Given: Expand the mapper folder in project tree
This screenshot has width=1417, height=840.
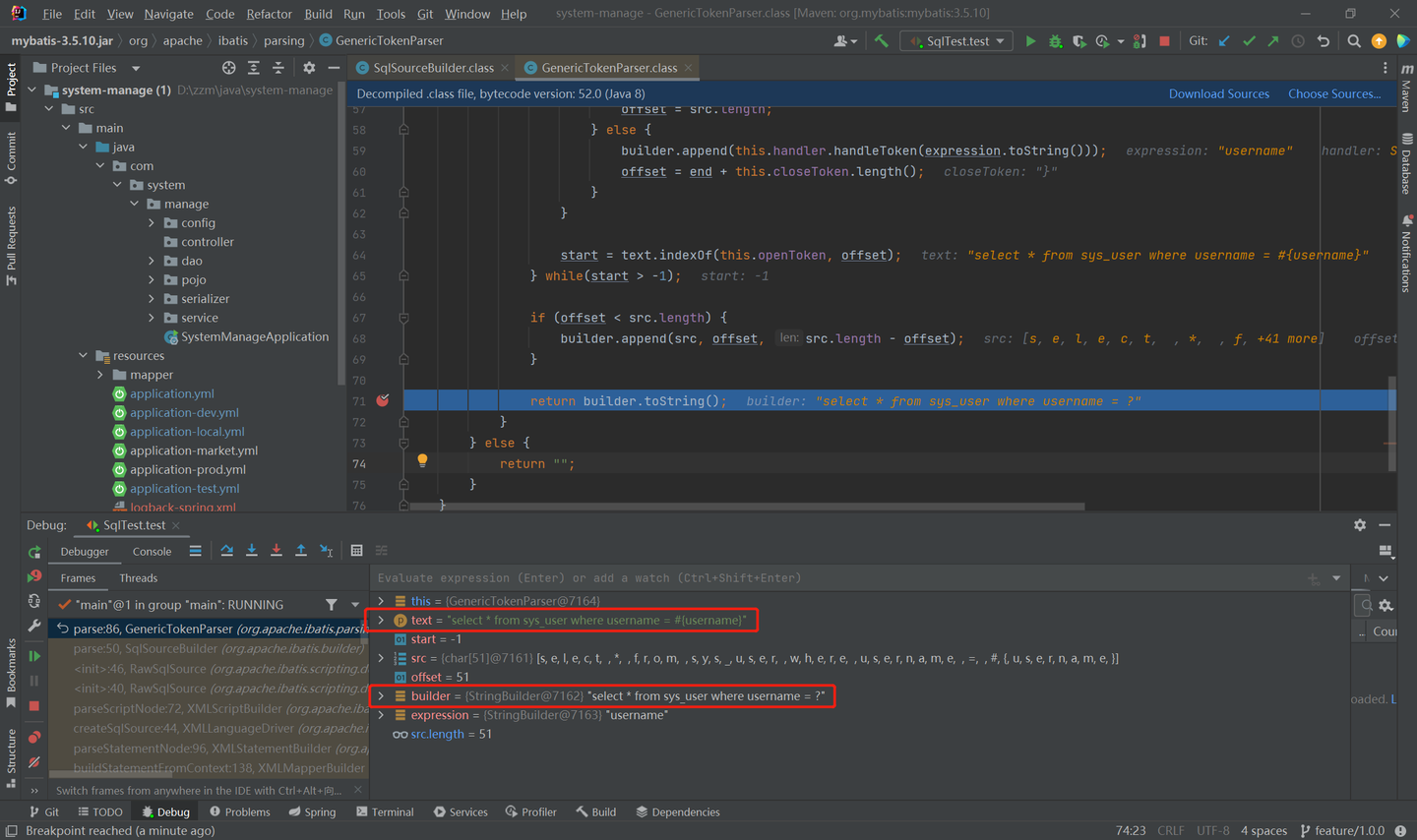Looking at the screenshot, I should [x=100, y=375].
